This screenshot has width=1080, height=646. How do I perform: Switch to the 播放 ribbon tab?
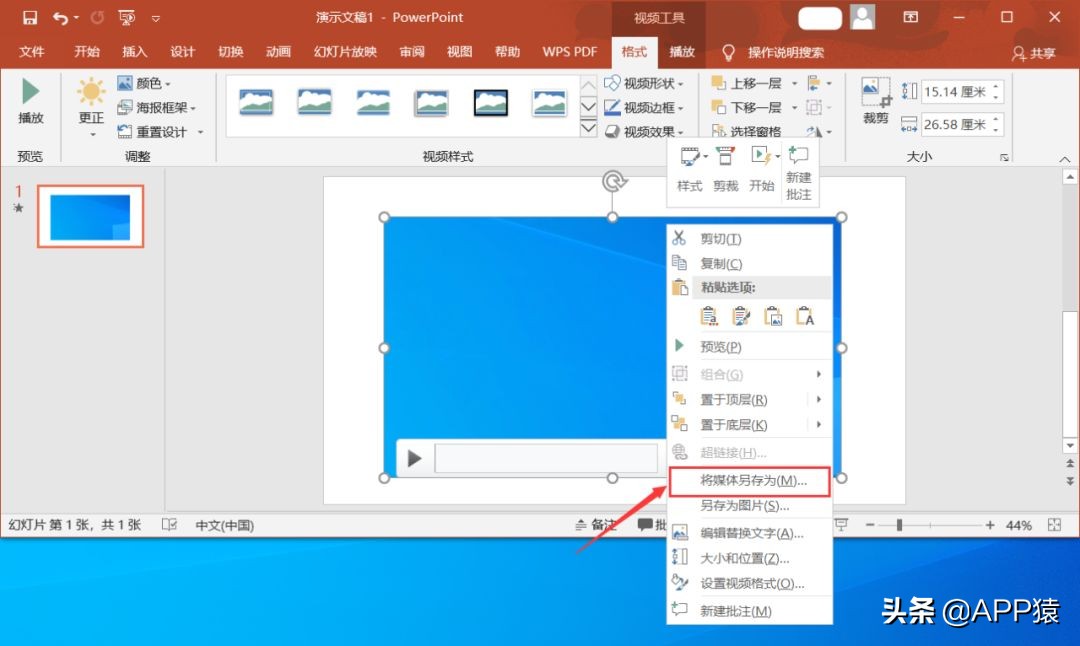[682, 52]
